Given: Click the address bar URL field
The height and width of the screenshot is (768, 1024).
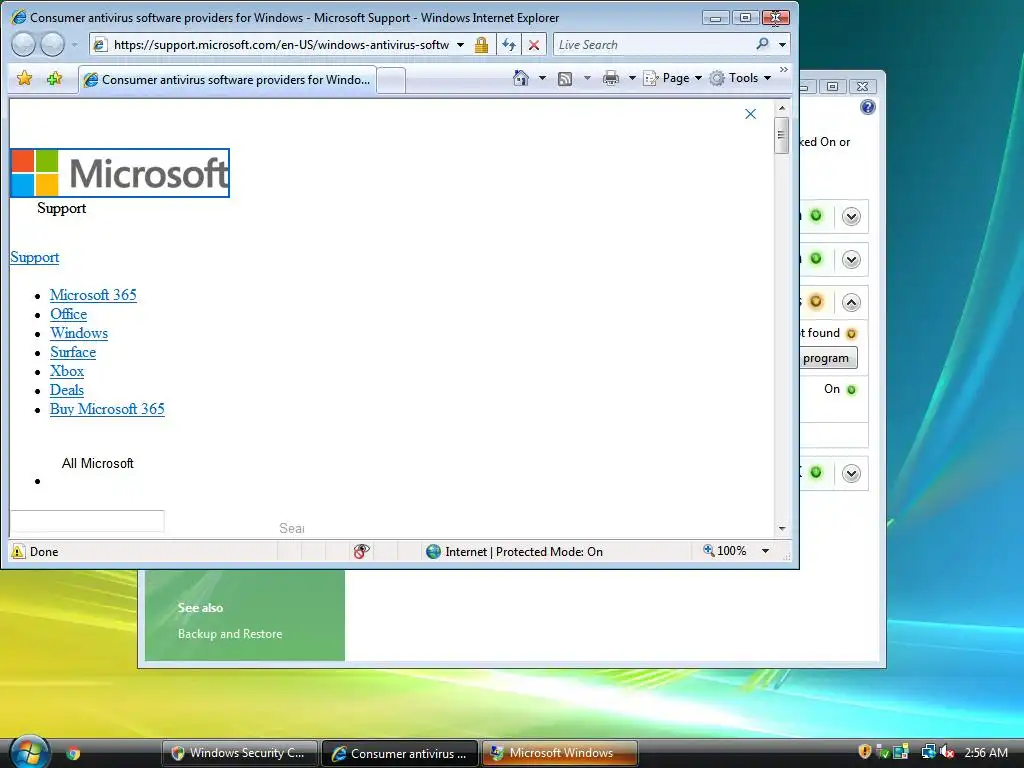Looking at the screenshot, I should click(x=281, y=44).
